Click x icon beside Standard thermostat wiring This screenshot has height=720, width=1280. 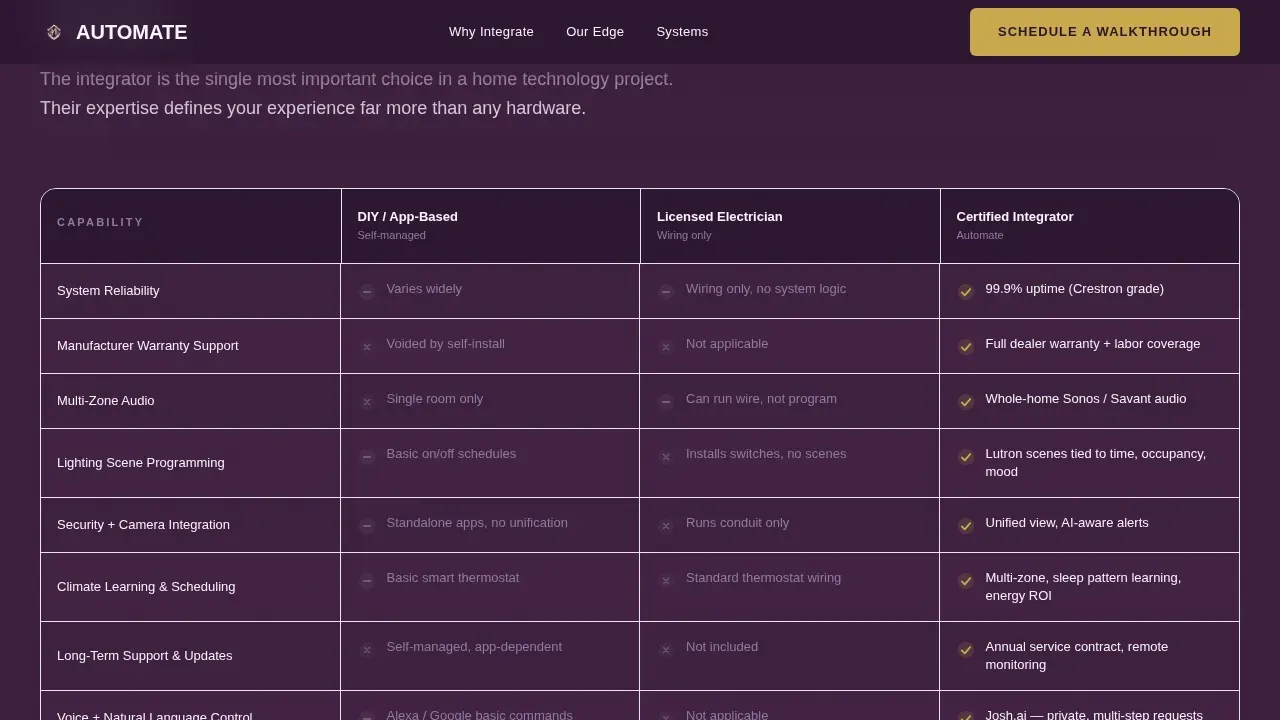pyautogui.click(x=666, y=581)
